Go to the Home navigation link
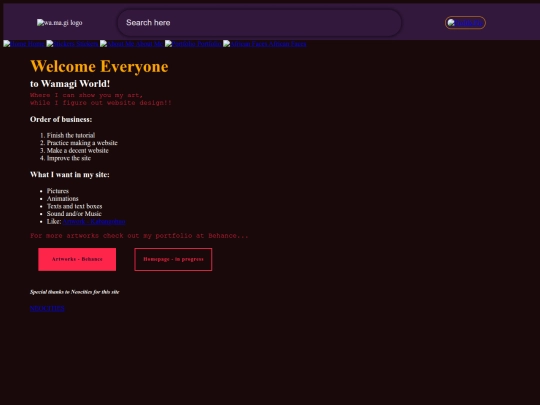The height and width of the screenshot is (405, 540). click(24, 44)
